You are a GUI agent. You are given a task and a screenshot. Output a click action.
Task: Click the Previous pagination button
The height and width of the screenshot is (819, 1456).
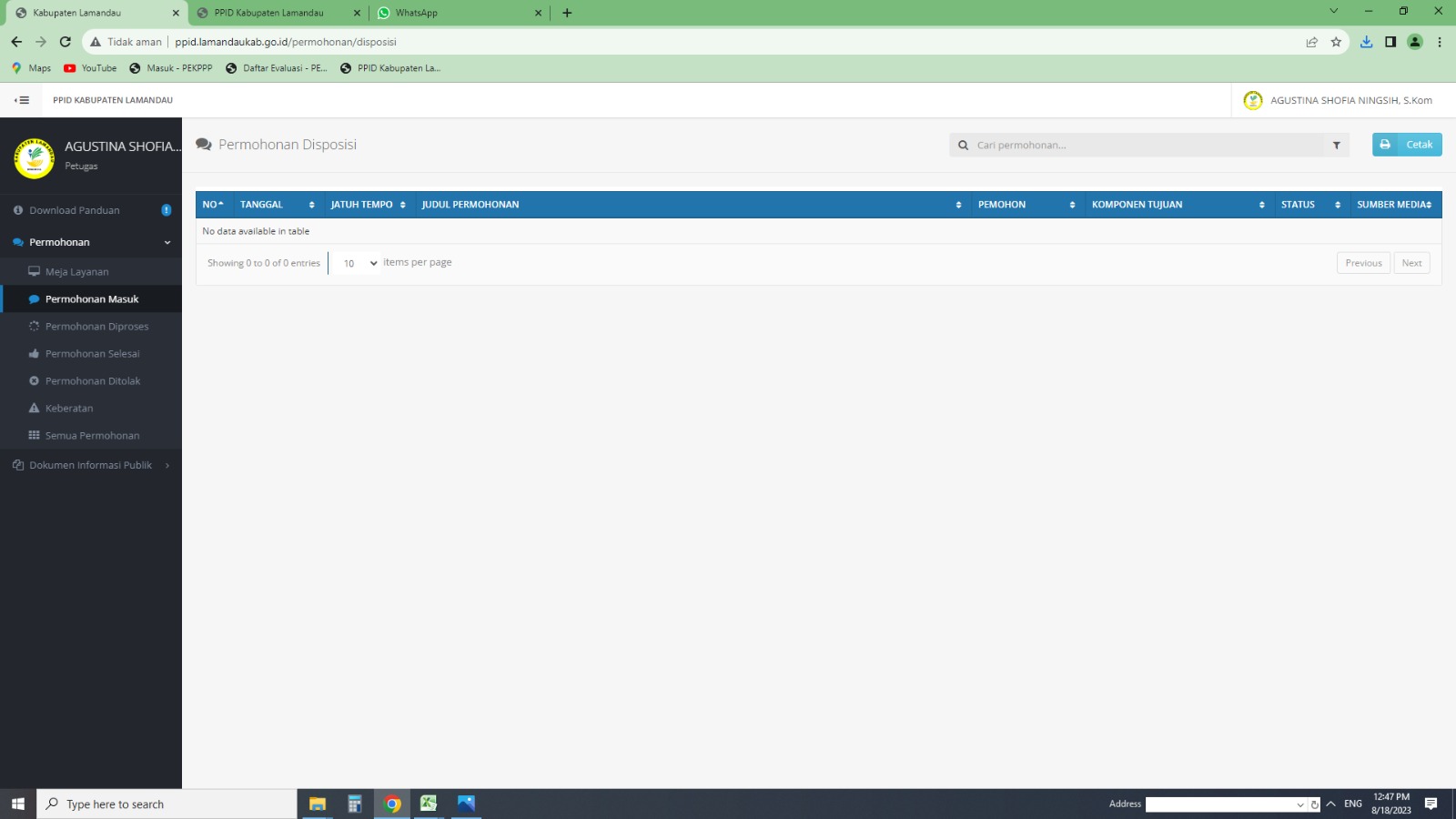coord(1363,263)
